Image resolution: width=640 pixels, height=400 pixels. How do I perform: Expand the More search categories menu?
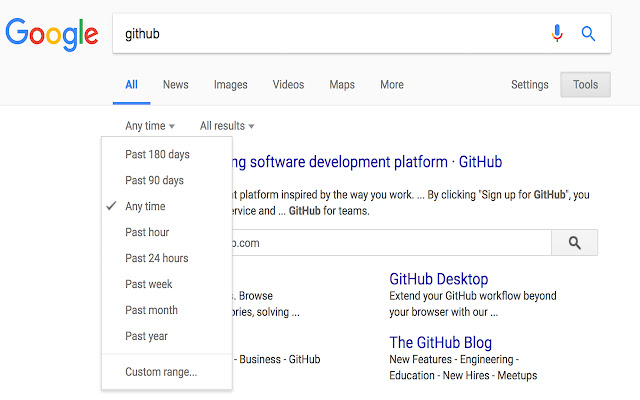pos(392,85)
